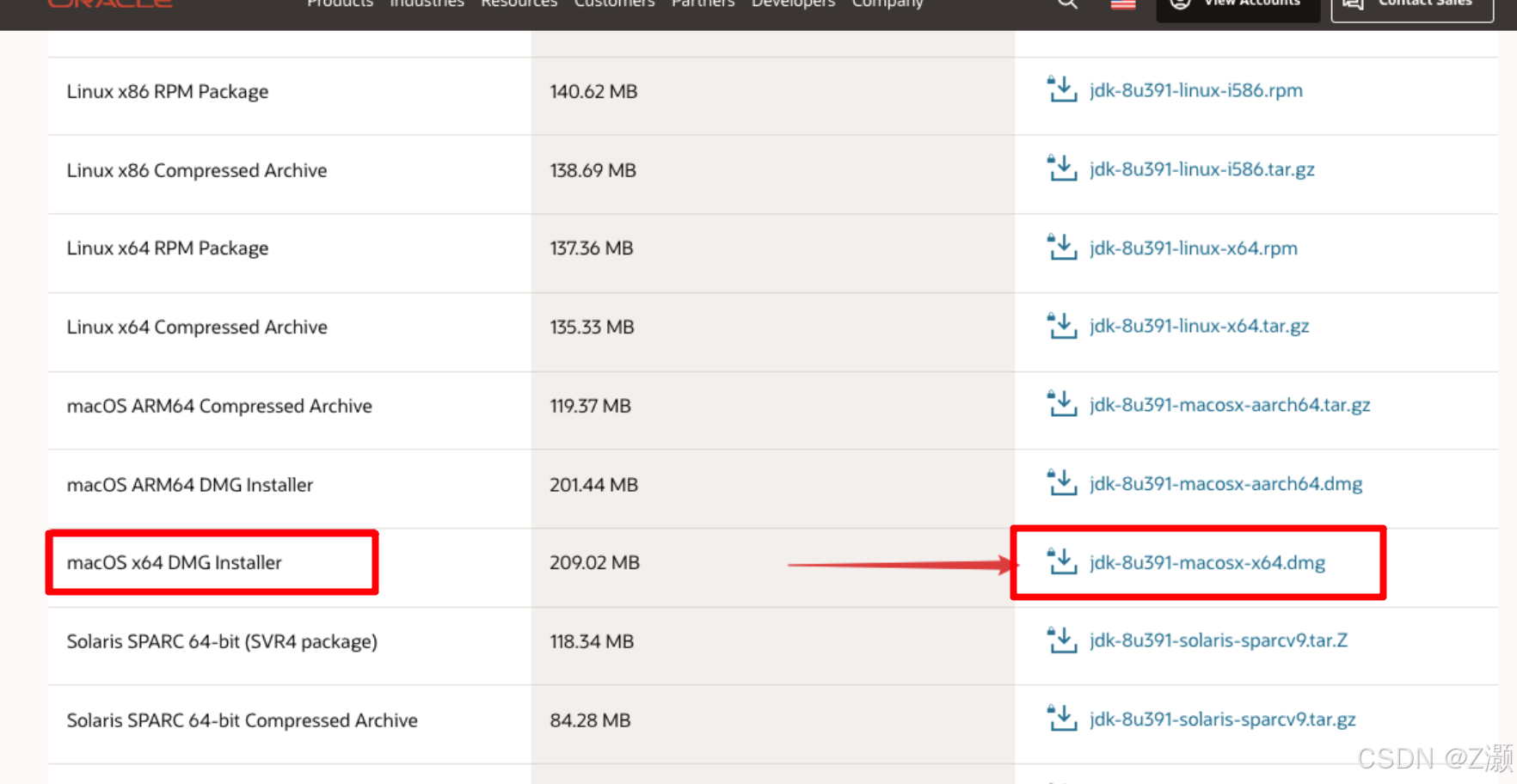Download jdk-8u391-linux-x64.tar.gz link
Image resolution: width=1517 pixels, height=784 pixels.
(x=1199, y=327)
